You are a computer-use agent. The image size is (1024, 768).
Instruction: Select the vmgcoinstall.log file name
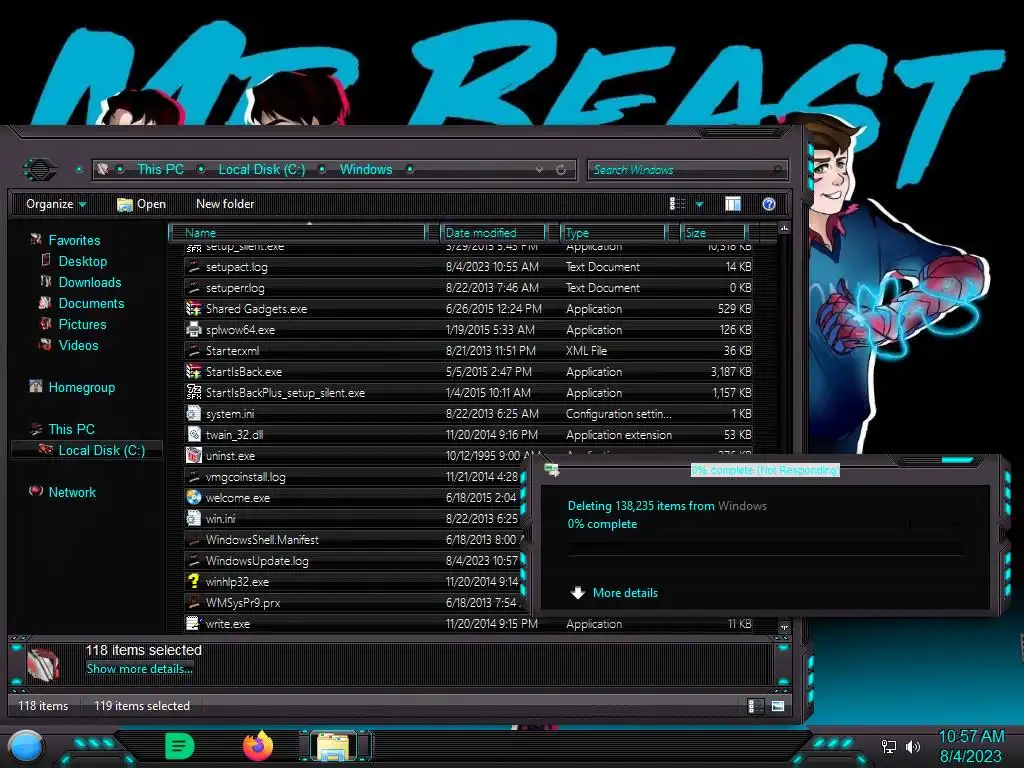(x=246, y=477)
